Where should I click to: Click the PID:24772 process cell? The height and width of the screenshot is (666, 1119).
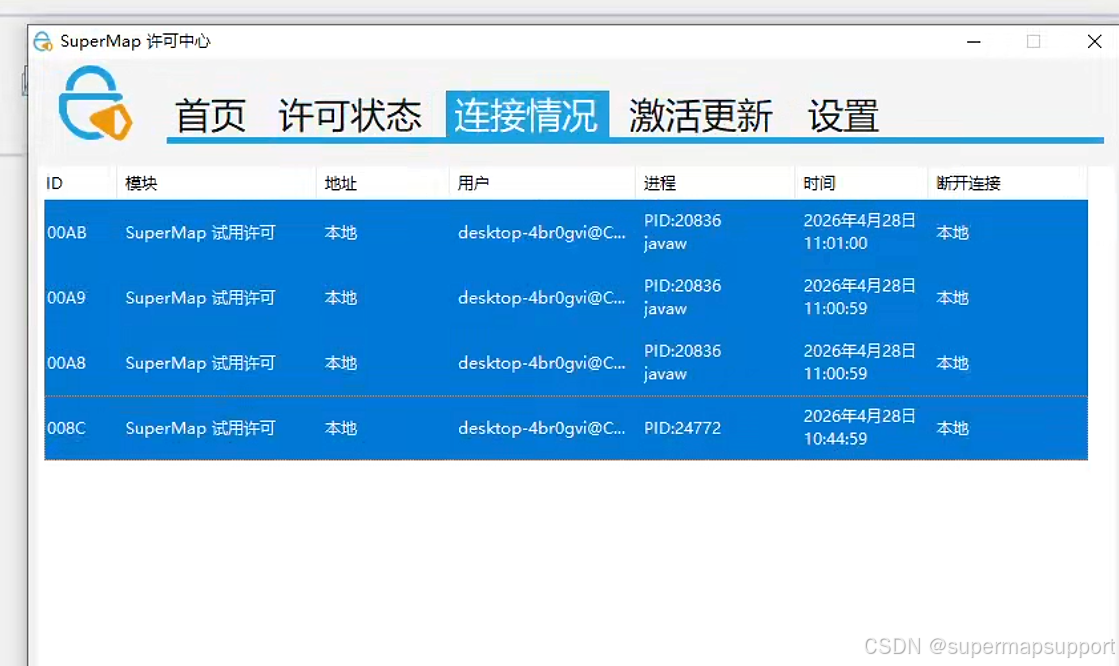click(682, 428)
